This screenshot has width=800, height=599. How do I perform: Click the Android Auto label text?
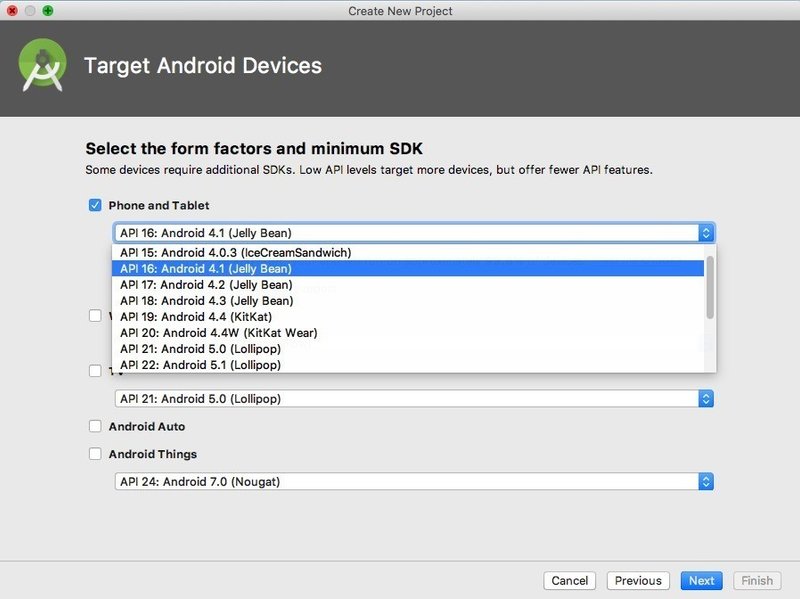click(147, 426)
